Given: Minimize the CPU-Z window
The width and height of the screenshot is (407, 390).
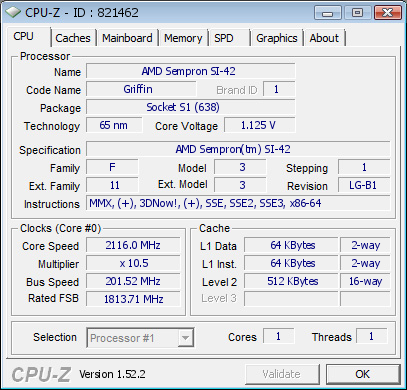Looking at the screenshot, I should click(327, 13).
